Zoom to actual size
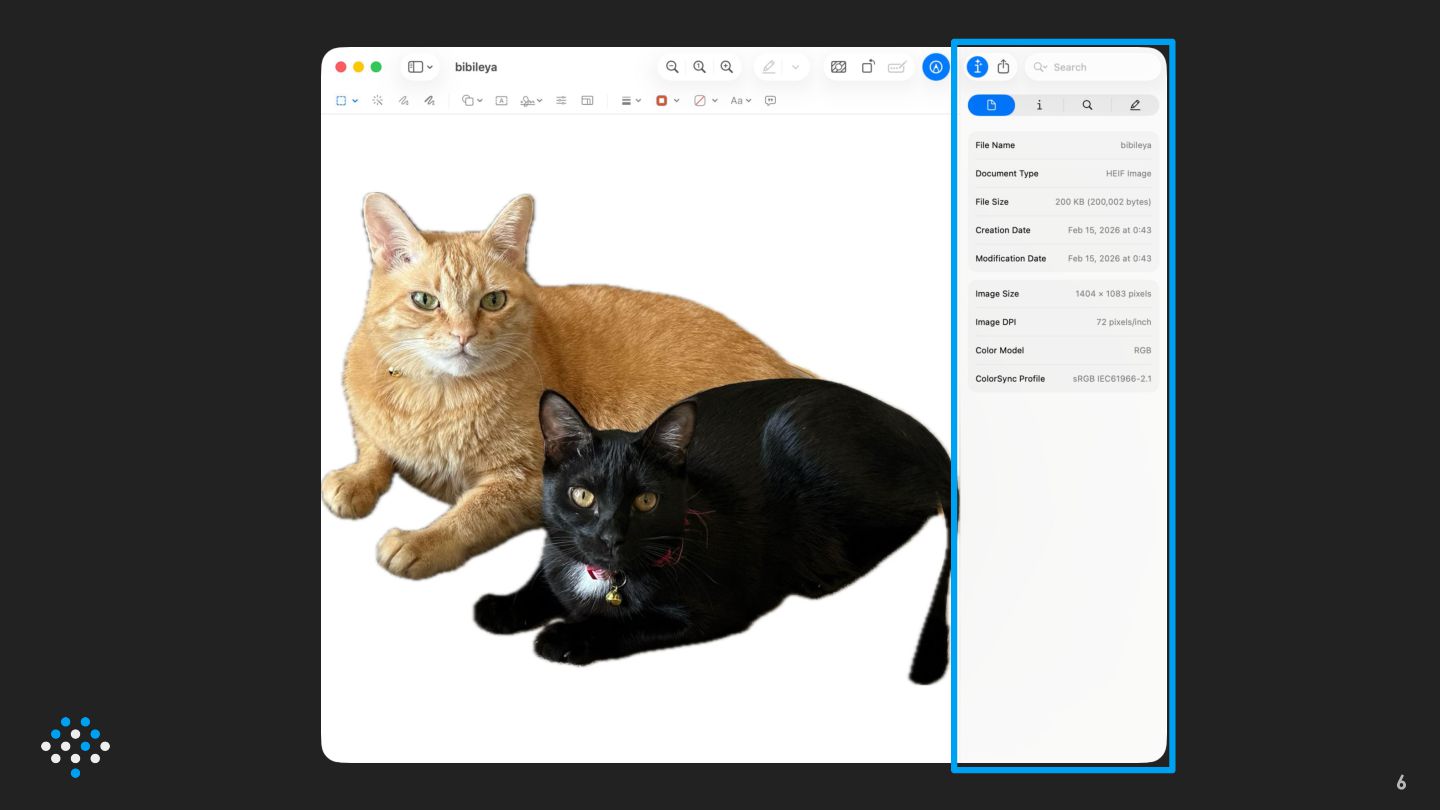Image resolution: width=1440 pixels, height=810 pixels. pos(700,67)
